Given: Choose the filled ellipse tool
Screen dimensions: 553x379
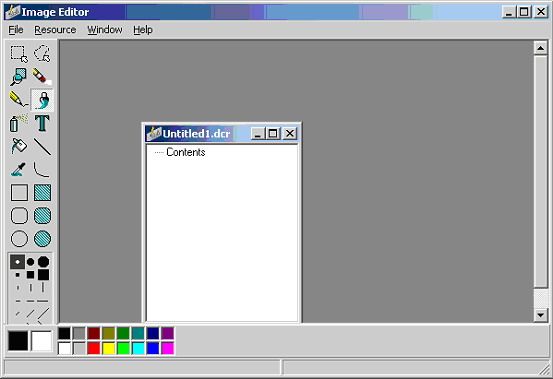Looking at the screenshot, I should [x=42, y=239].
